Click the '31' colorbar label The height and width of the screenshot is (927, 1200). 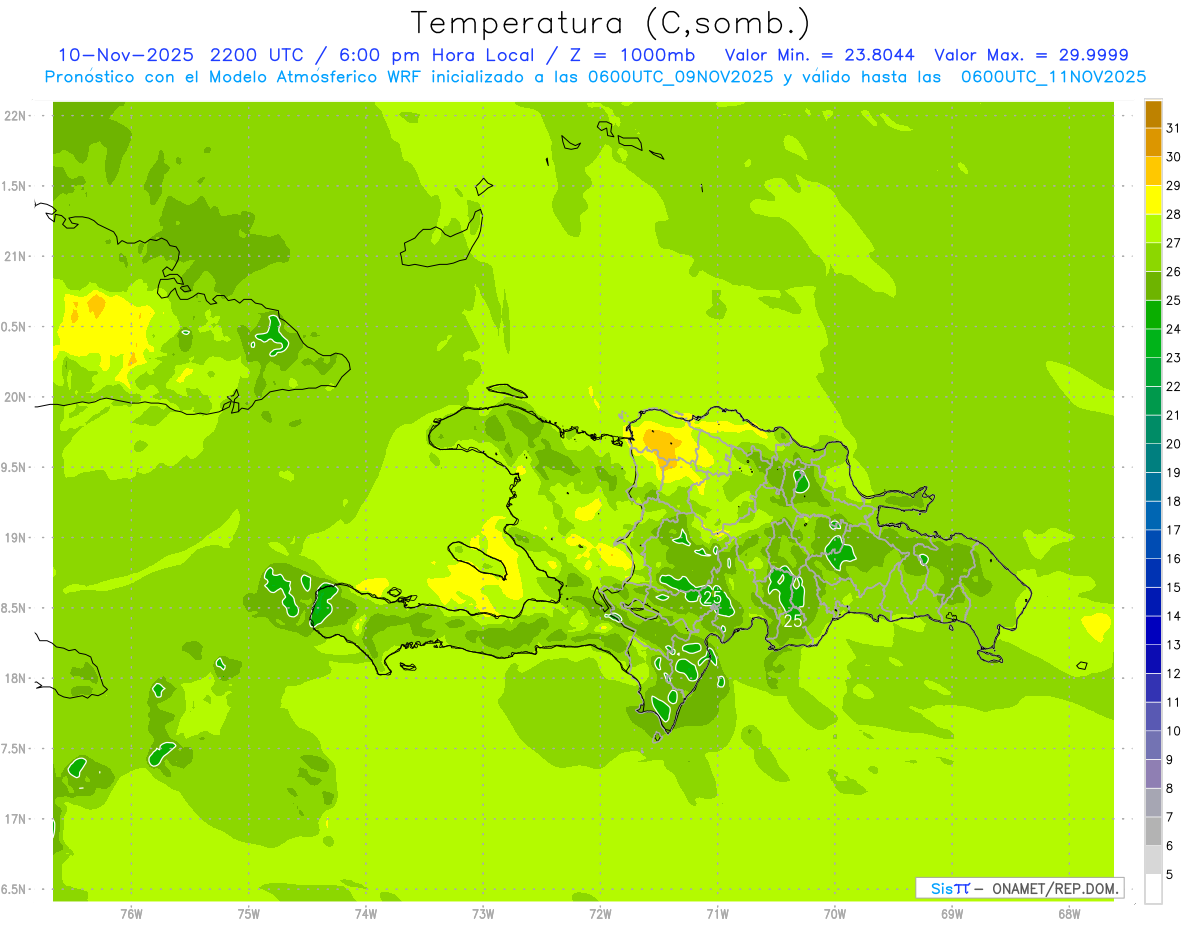tap(1173, 128)
